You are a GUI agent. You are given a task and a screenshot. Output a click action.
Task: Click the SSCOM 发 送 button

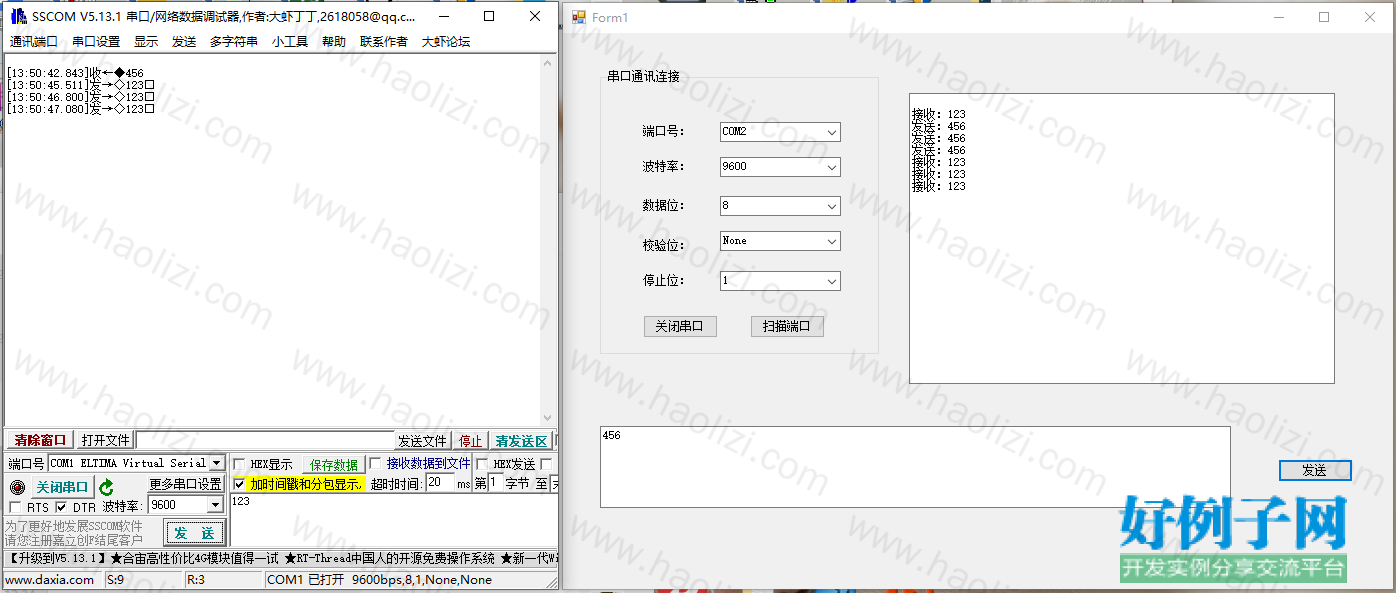(x=195, y=533)
